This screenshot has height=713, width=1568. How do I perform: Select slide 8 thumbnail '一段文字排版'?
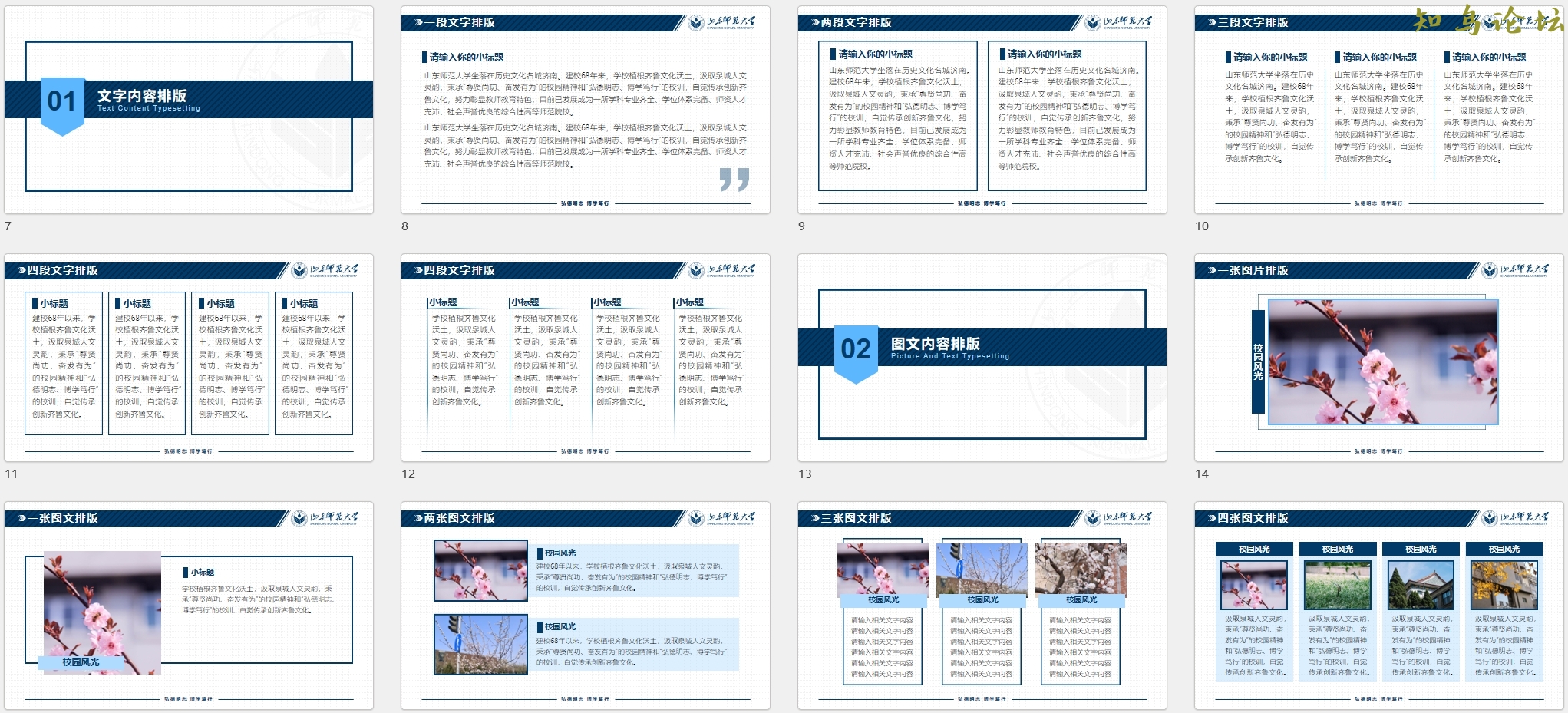pos(586,110)
